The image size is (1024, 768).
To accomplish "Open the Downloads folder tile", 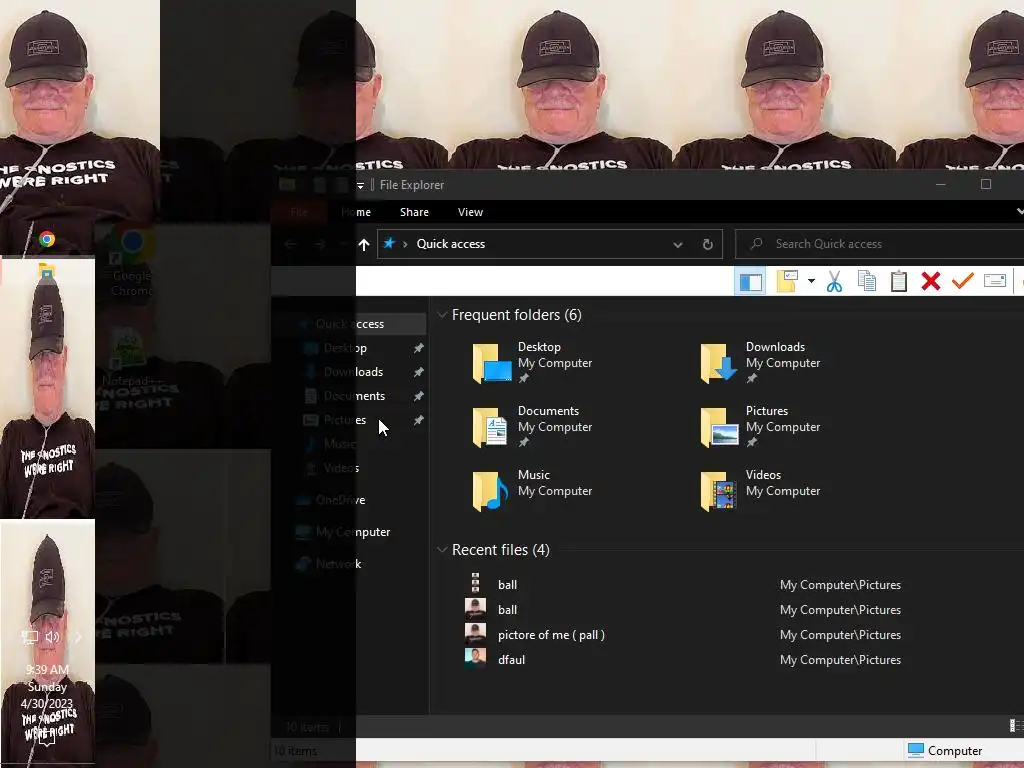I will pyautogui.click(x=761, y=362).
